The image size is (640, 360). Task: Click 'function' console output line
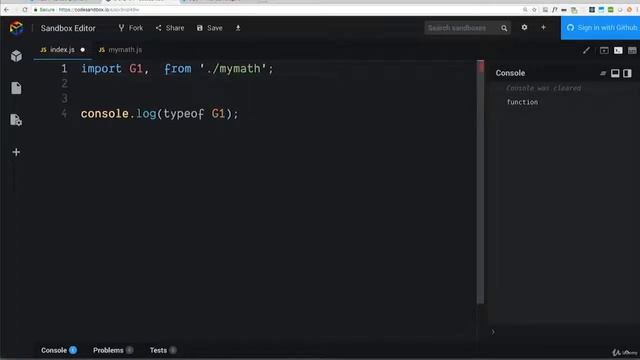522,102
